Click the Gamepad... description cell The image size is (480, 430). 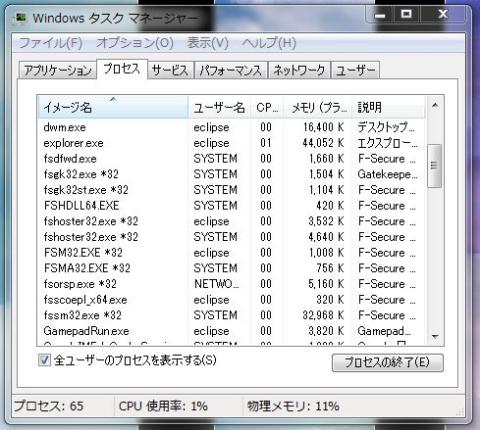pyautogui.click(x=384, y=331)
